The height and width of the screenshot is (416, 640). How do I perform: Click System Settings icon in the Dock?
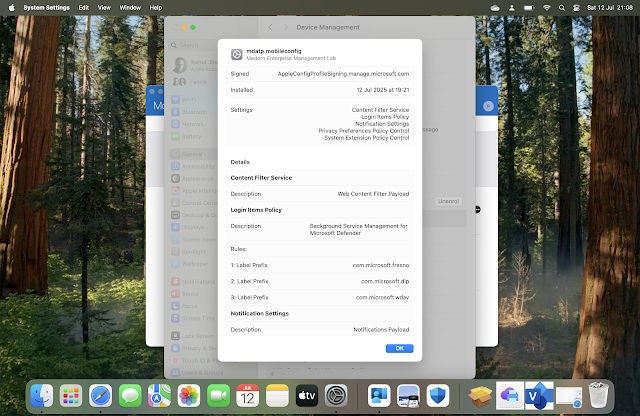pos(336,396)
